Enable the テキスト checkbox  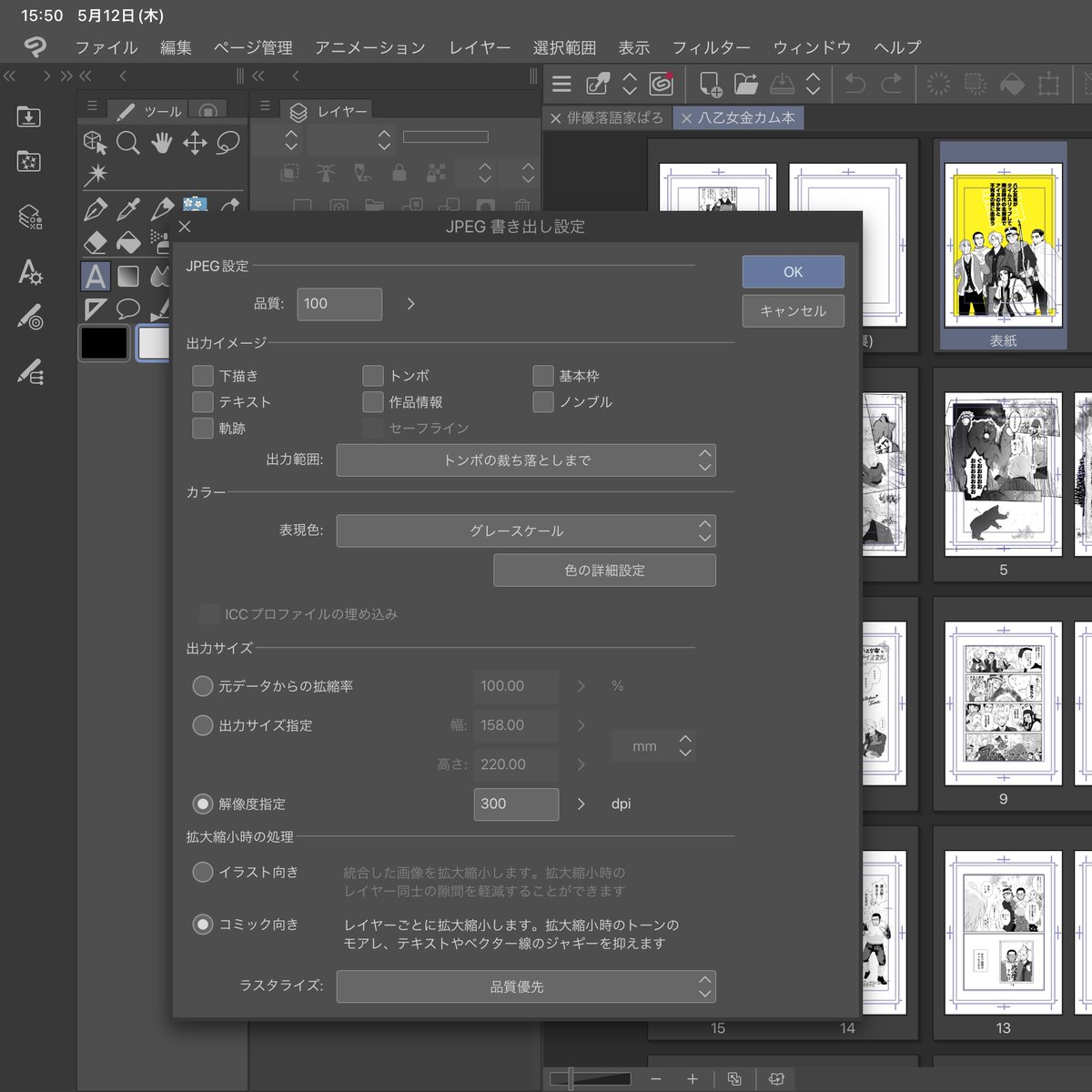(203, 401)
